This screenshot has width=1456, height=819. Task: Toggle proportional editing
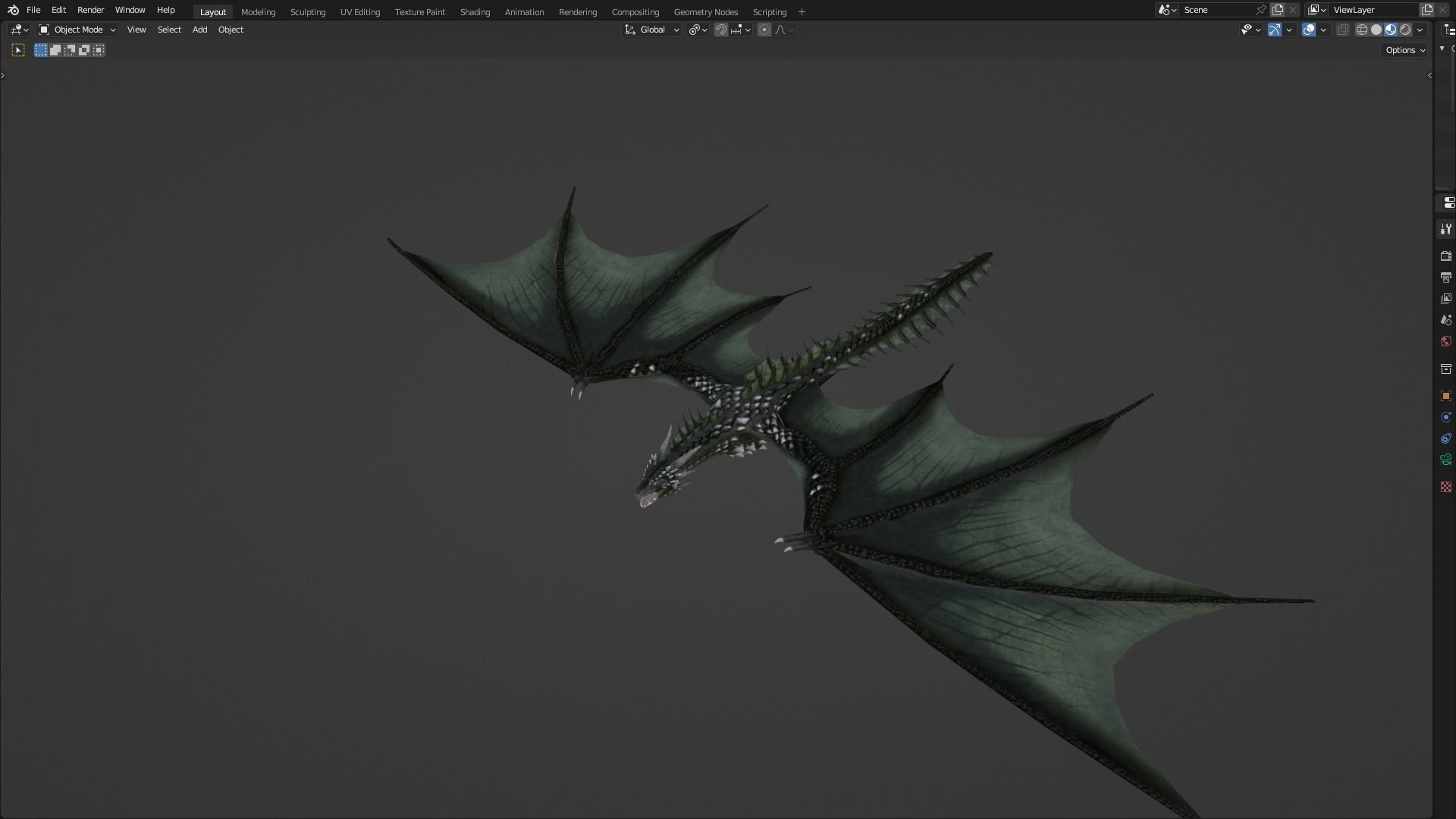click(764, 30)
